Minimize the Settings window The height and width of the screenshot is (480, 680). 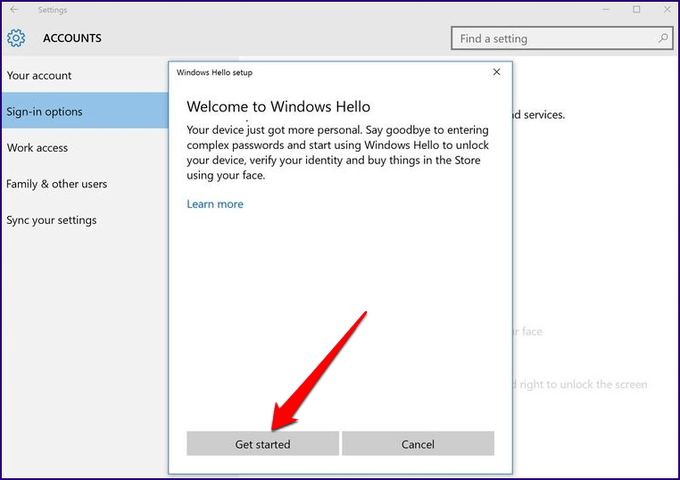click(x=608, y=10)
